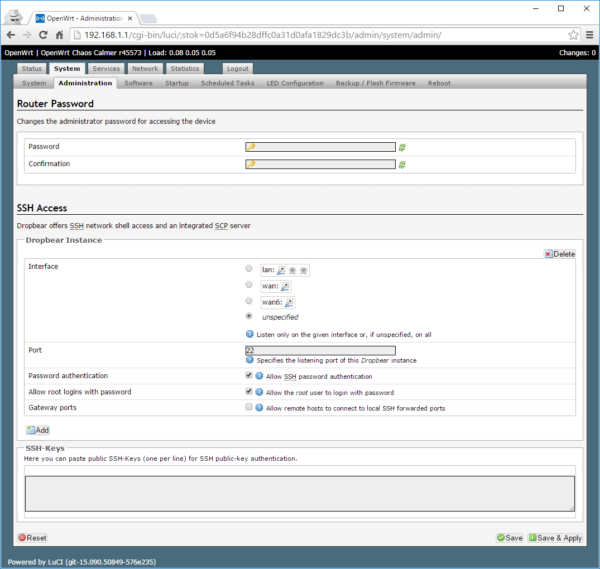The height and width of the screenshot is (569, 600).
Task: Delete the Dropbear instance
Action: point(559,254)
